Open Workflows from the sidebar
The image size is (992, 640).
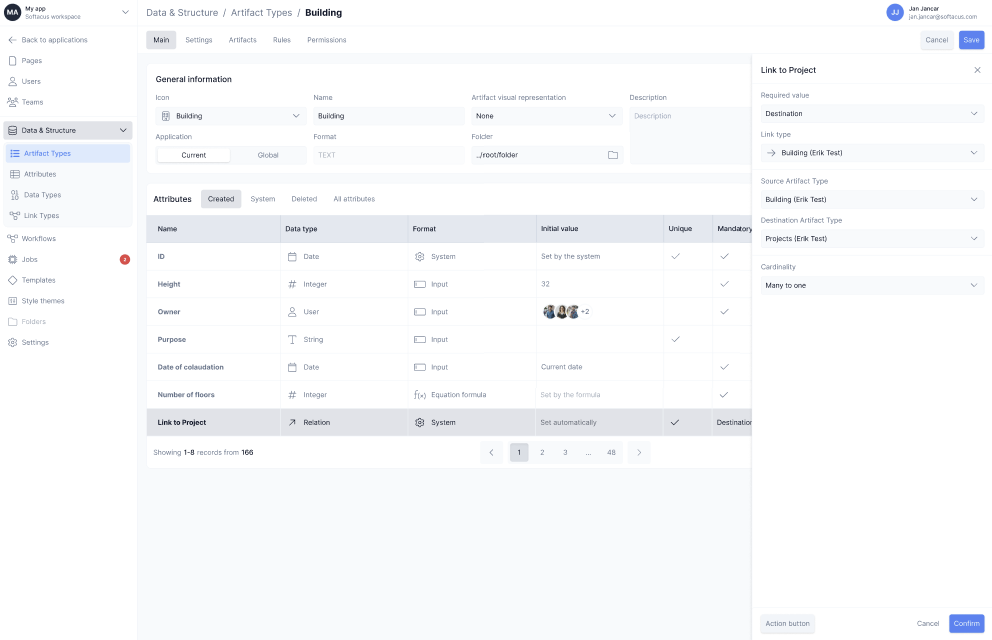pyautogui.click(x=39, y=239)
